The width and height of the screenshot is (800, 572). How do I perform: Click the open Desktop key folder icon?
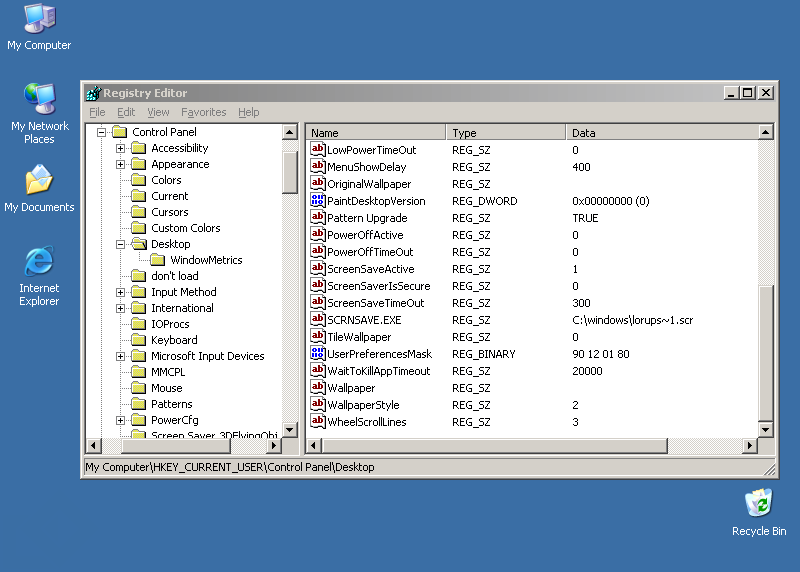click(139, 244)
